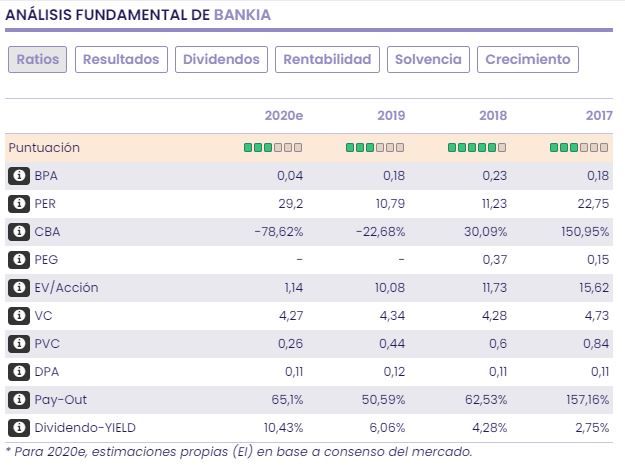Screen dimensions: 625x475
Task: Show info for Dividendo-YIELD
Action: (18, 428)
